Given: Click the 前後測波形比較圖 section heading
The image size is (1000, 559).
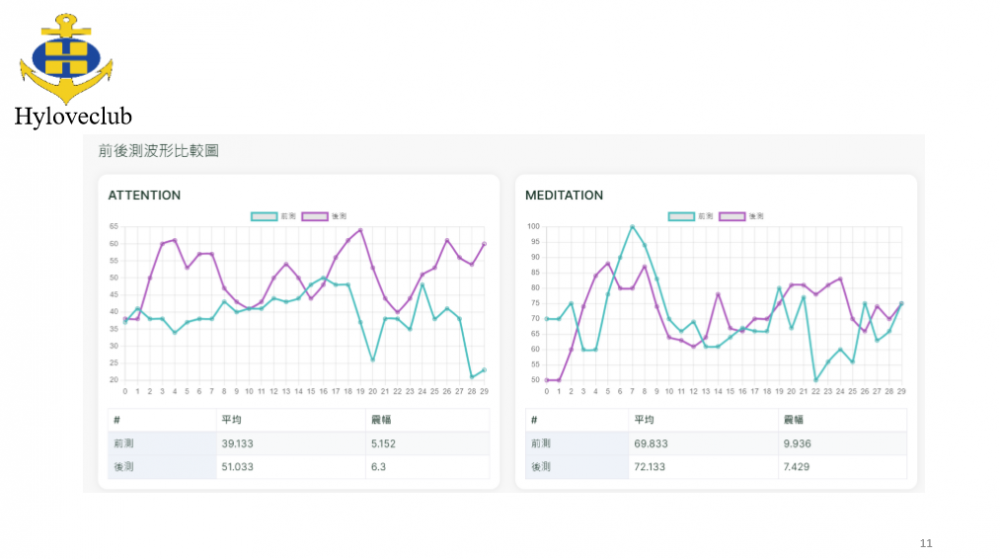Looking at the screenshot, I should 158,151.
